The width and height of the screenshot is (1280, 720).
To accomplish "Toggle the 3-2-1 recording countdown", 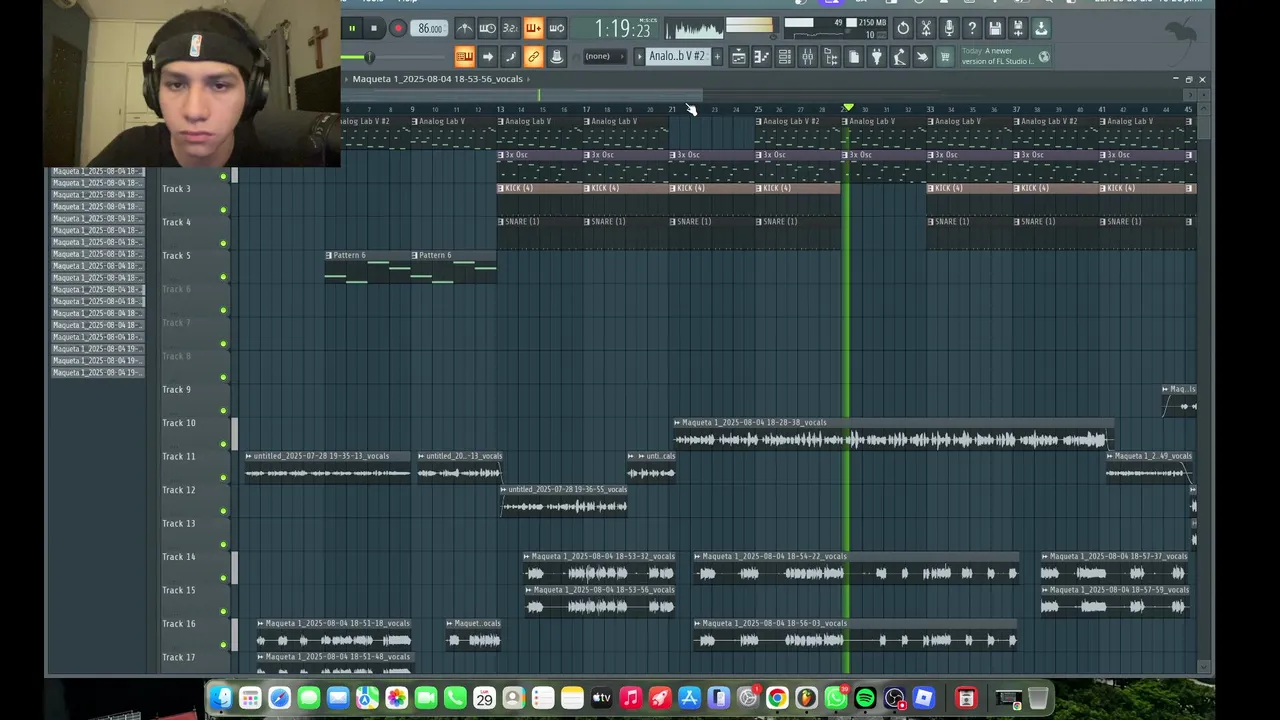I will pyautogui.click(x=510, y=28).
